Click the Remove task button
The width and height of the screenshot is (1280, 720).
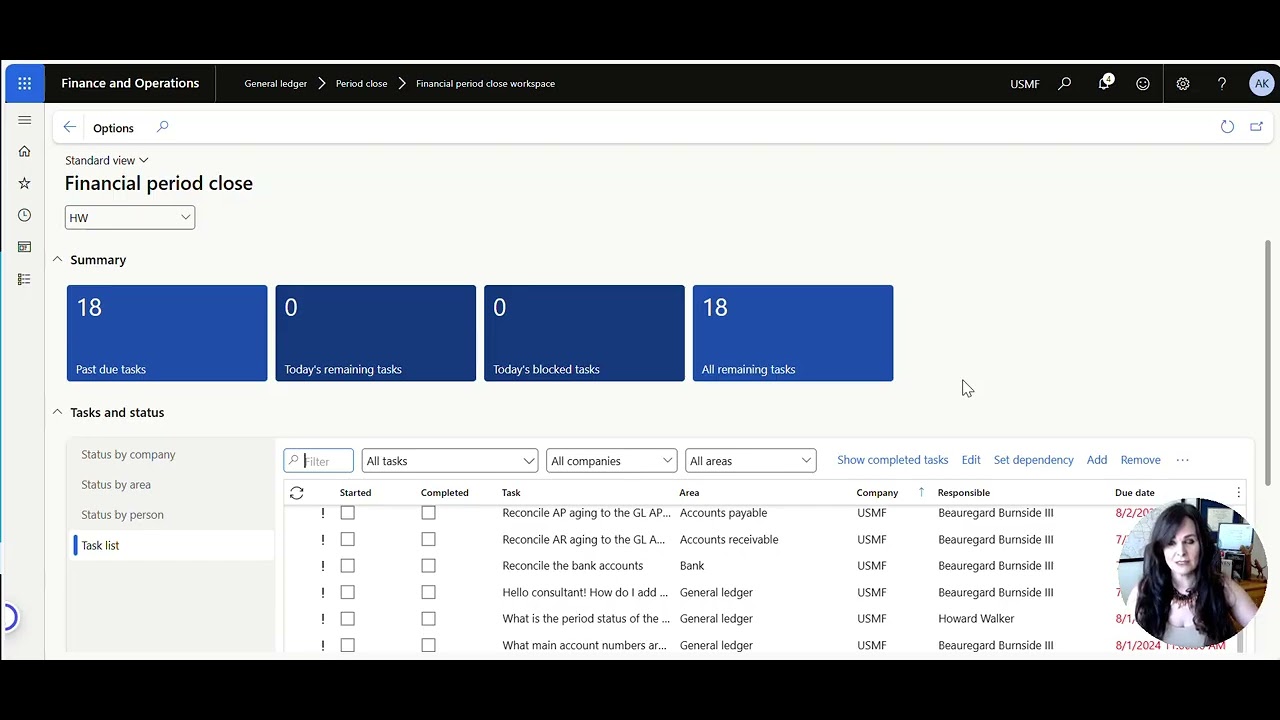click(1140, 460)
